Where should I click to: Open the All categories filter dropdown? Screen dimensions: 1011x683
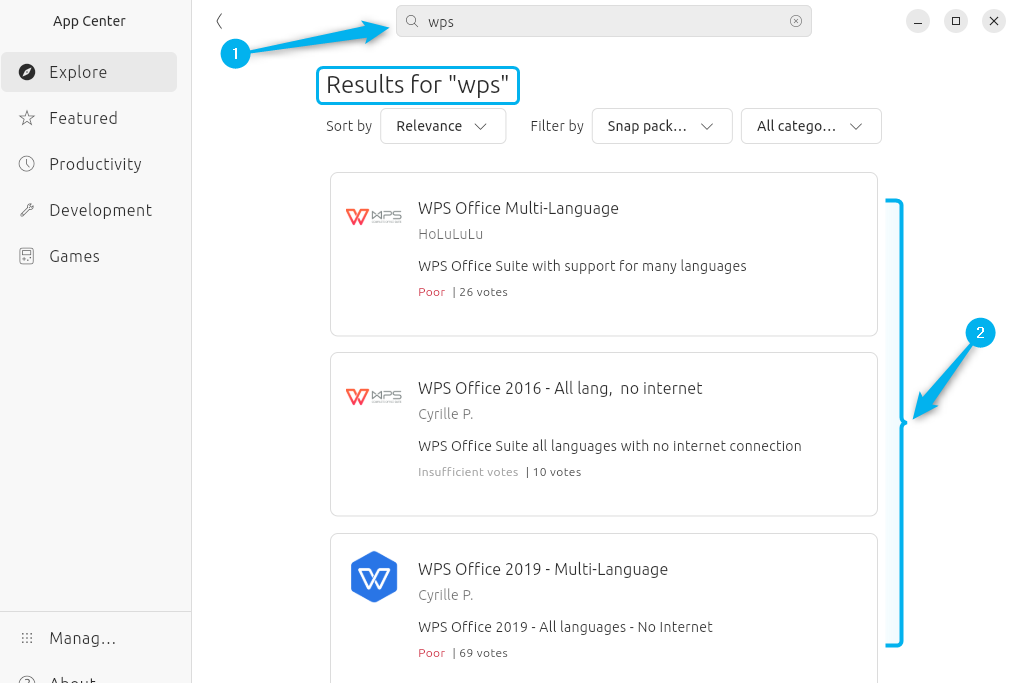coord(810,126)
